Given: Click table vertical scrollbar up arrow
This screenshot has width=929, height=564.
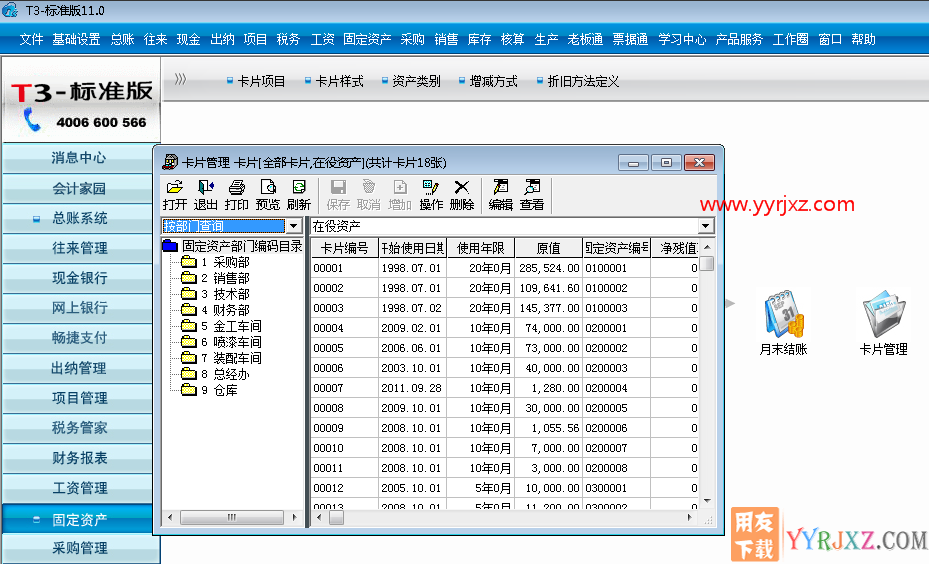Looking at the screenshot, I should 707,246.
